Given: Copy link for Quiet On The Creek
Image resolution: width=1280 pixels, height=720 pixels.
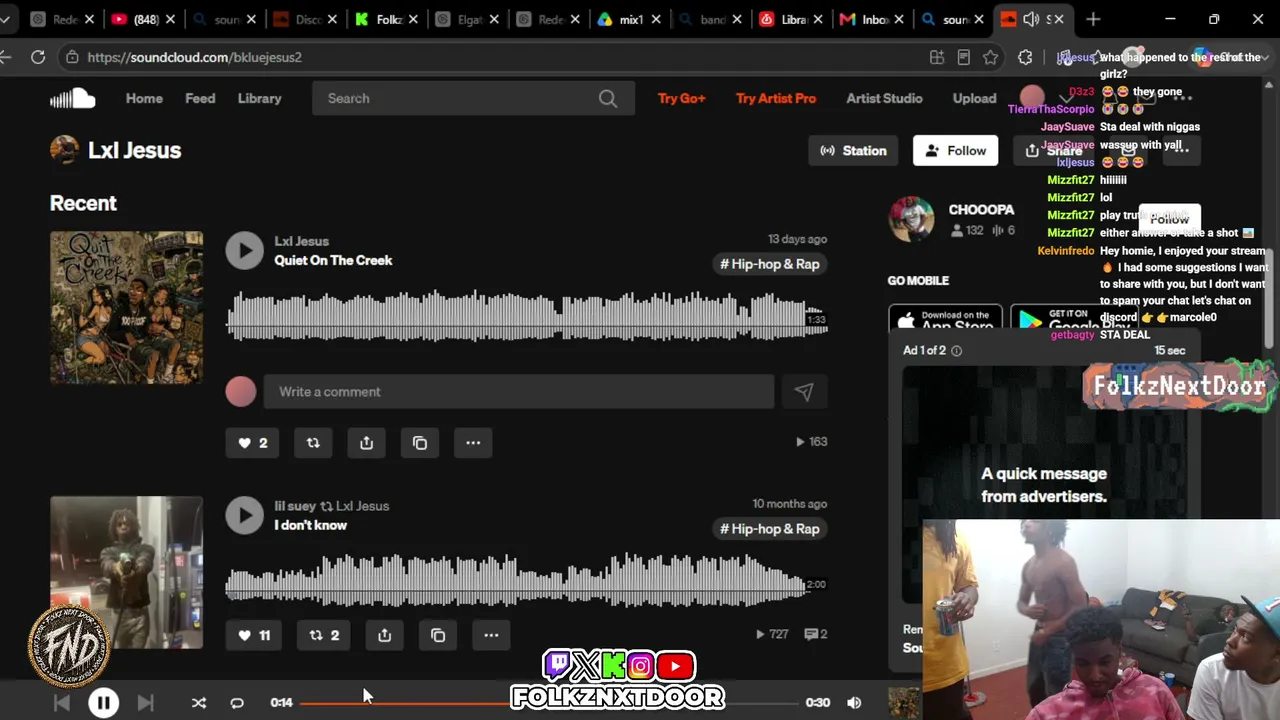Looking at the screenshot, I should [x=420, y=443].
